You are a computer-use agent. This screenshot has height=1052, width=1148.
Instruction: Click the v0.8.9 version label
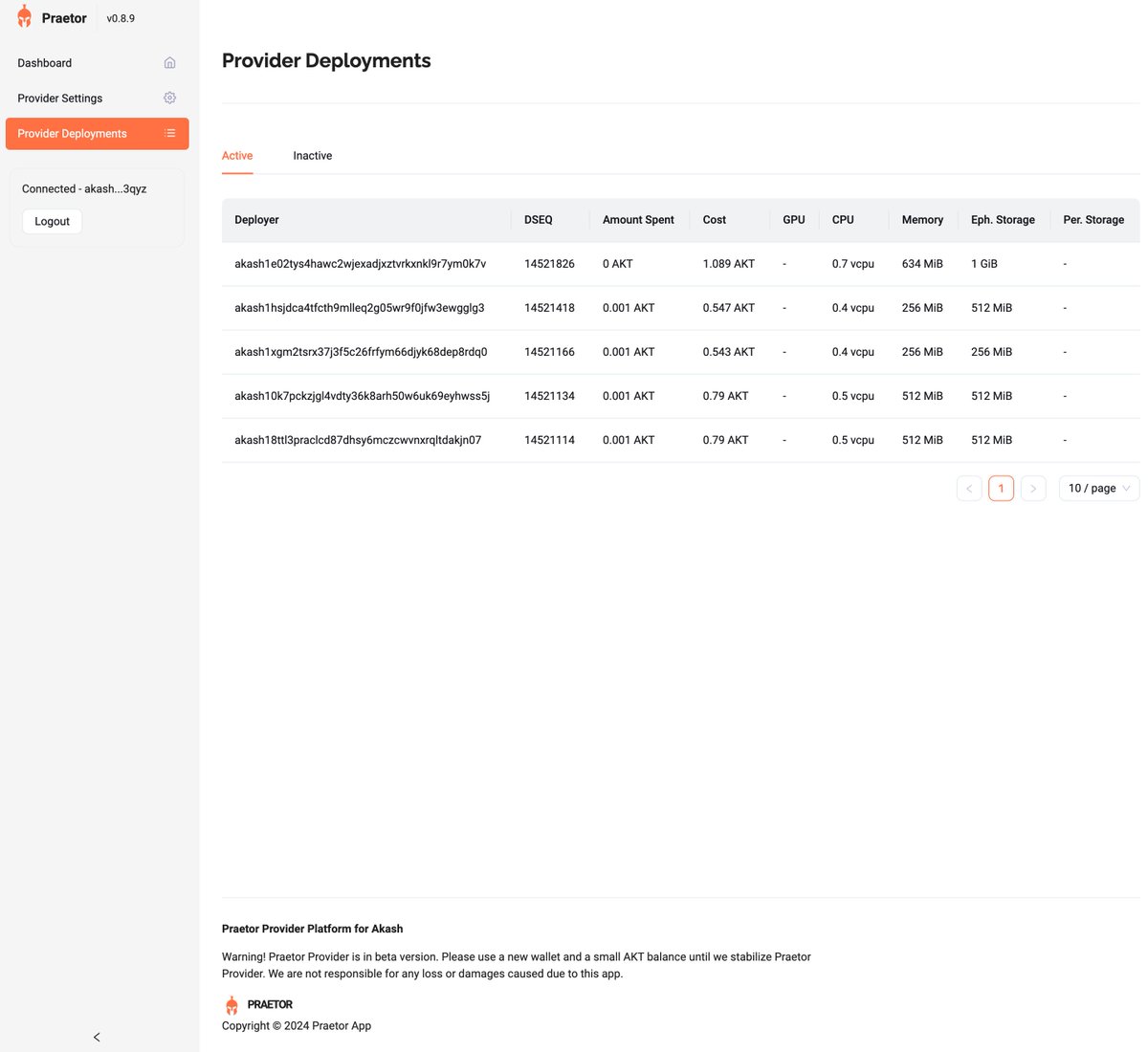121,18
